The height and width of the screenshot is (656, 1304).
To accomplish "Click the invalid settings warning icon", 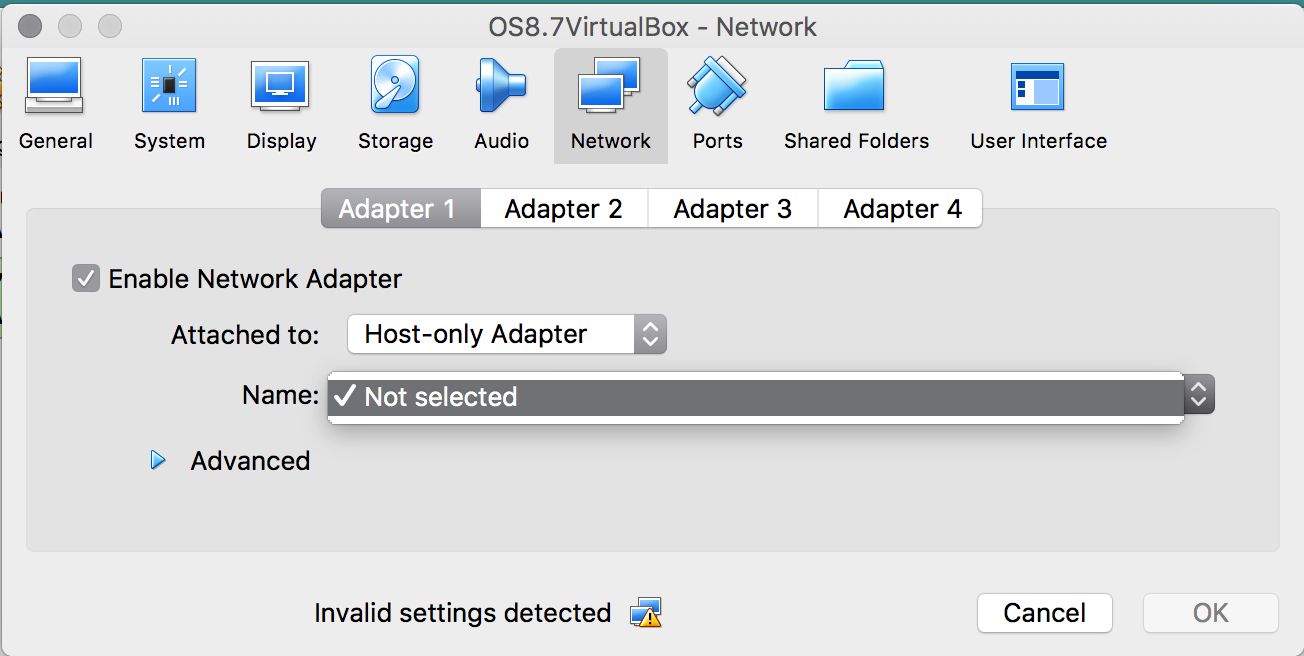I will pyautogui.click(x=646, y=612).
